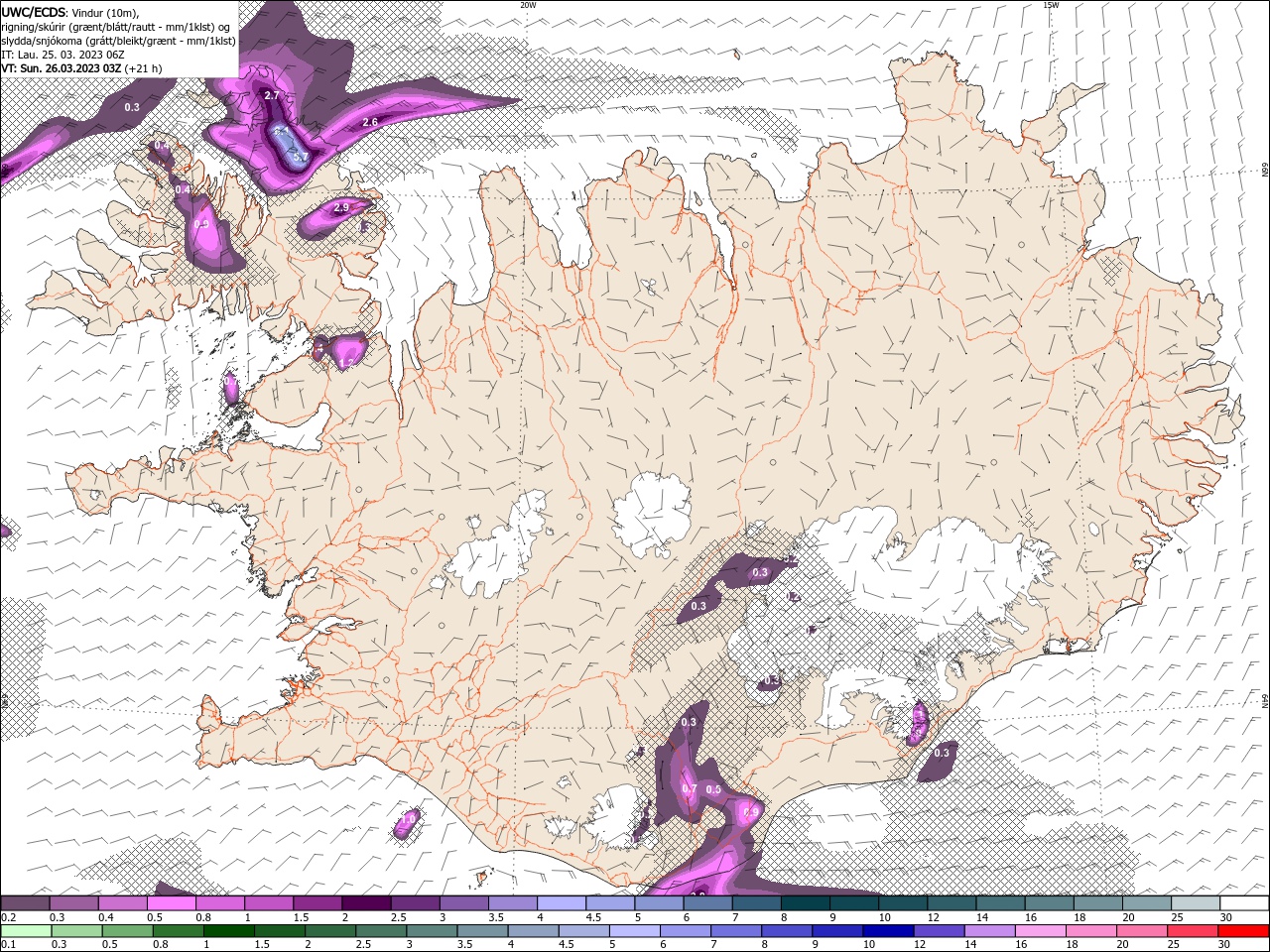This screenshot has width=1270, height=952.
Task: Pick the light lavender 4 swatch, upper row
Action: click(x=562, y=903)
